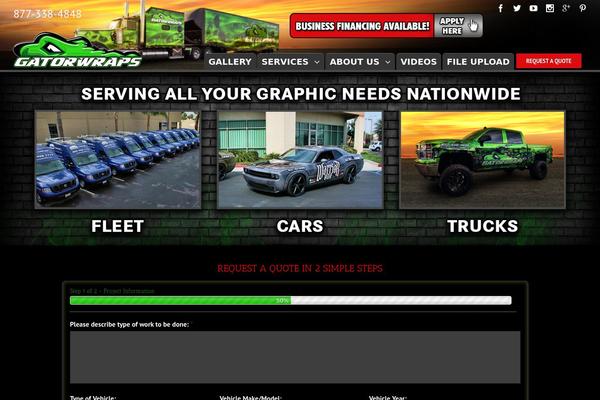Open the Twitter social icon
Screen dimensions: 600x400
[x=517, y=8]
